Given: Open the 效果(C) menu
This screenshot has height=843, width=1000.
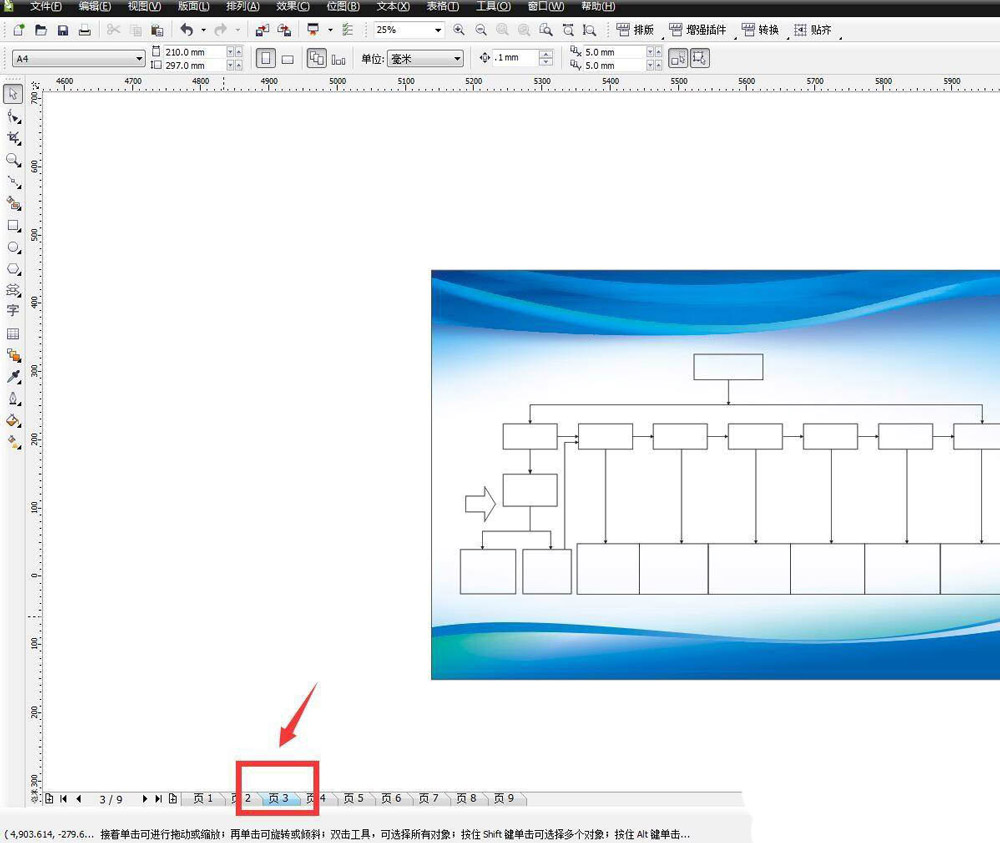Looking at the screenshot, I should click(293, 6).
